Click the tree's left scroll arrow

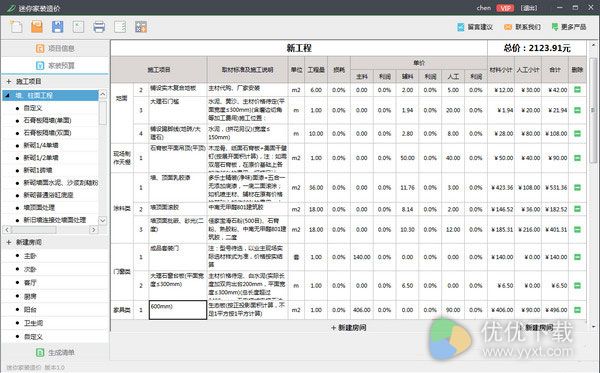pyautogui.click(x=7, y=230)
